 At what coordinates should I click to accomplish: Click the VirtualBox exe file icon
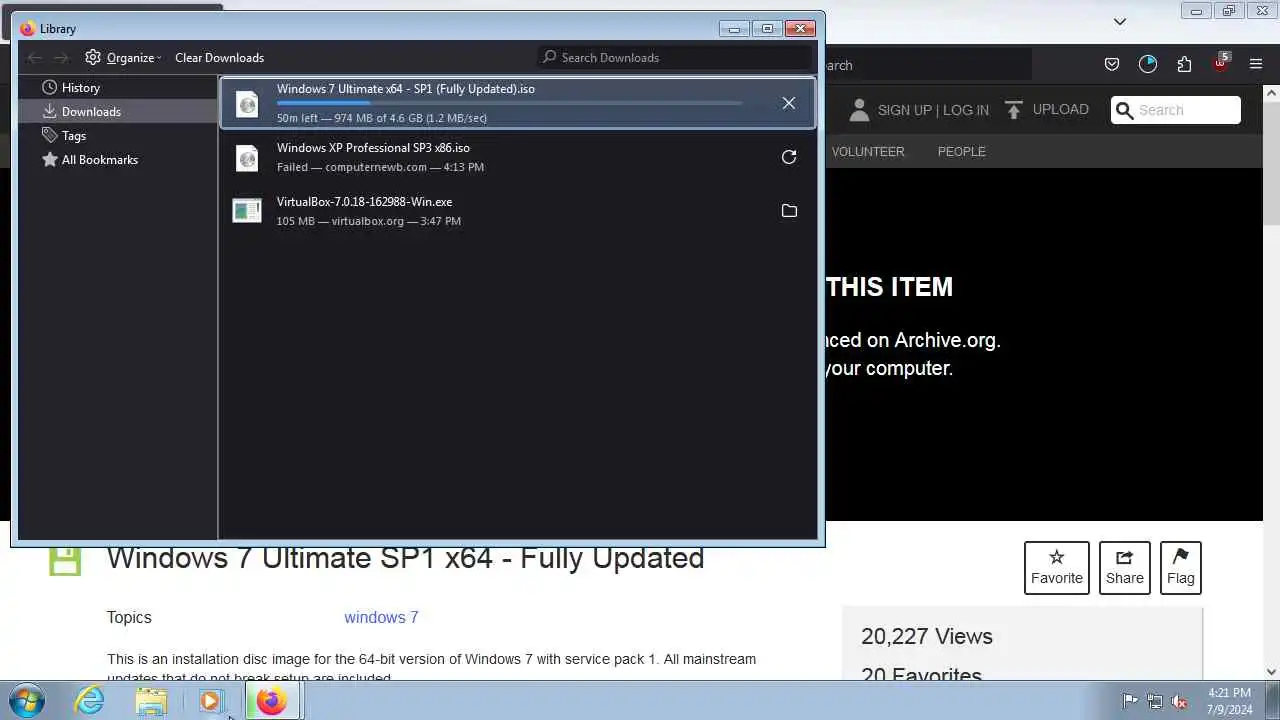point(247,211)
